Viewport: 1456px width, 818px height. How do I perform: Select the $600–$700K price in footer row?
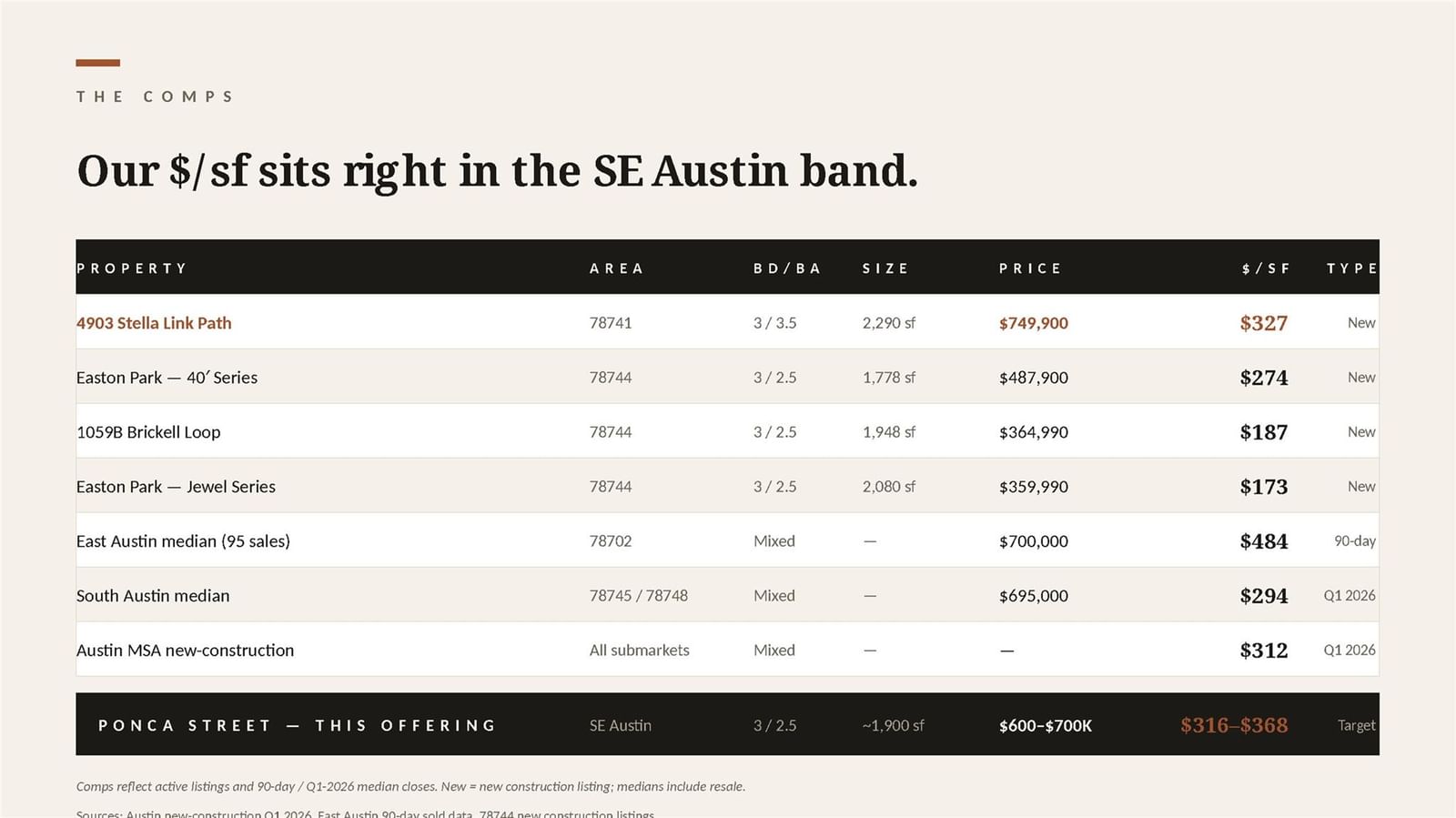(x=1046, y=726)
